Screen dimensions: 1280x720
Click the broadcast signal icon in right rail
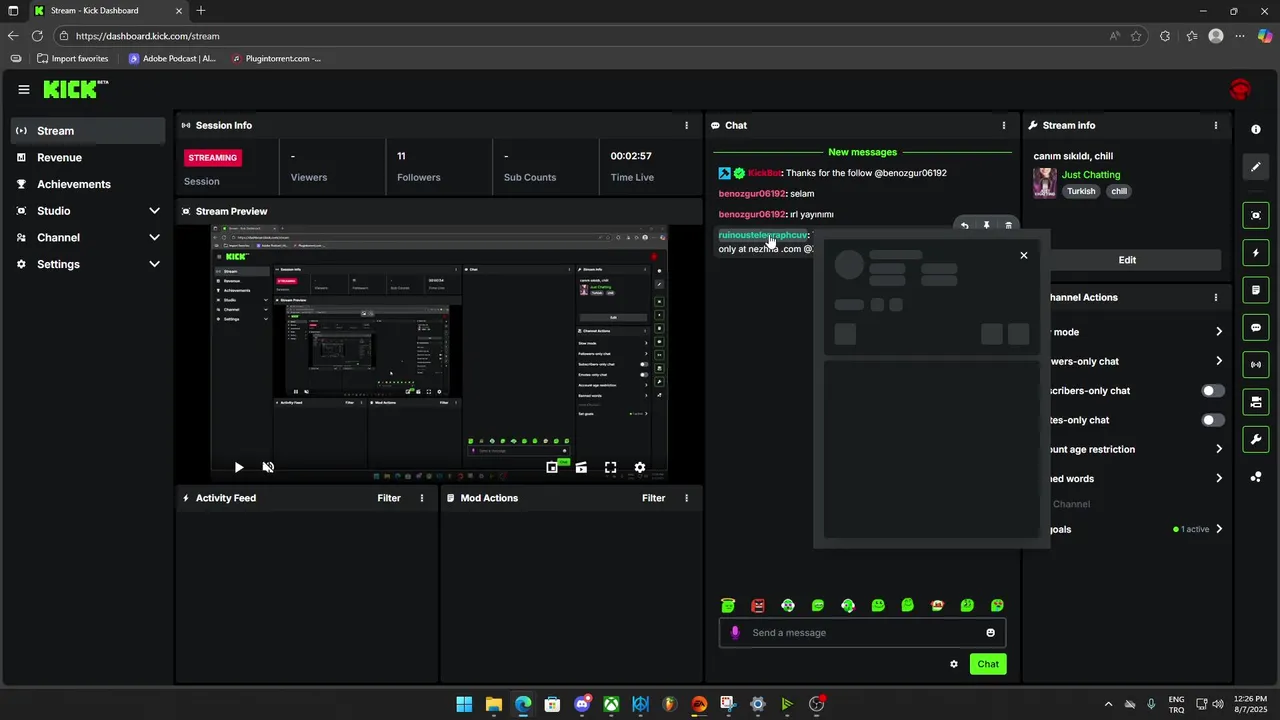tap(1256, 365)
